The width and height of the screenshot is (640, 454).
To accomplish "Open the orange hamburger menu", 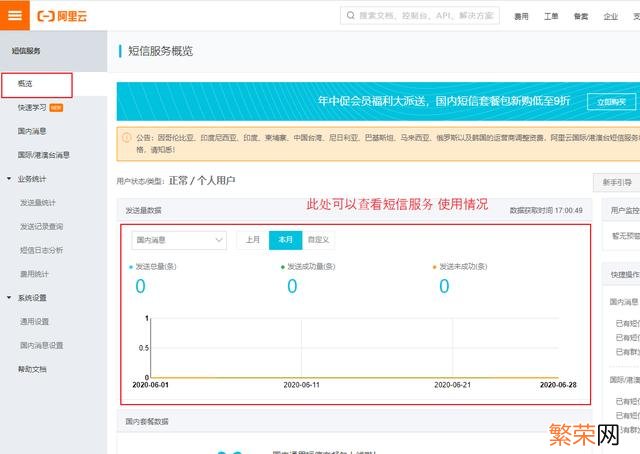I will (15, 15).
